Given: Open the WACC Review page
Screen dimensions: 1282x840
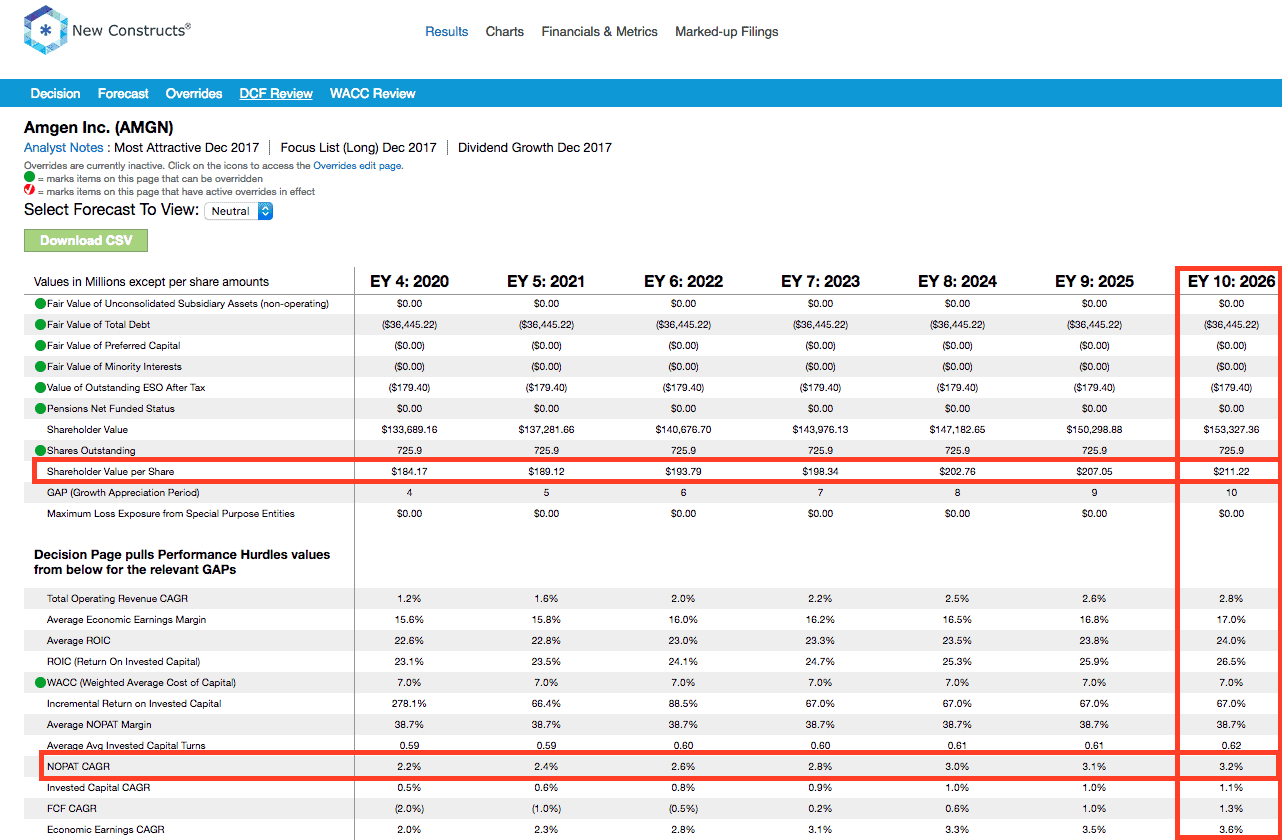Looking at the screenshot, I should [x=373, y=93].
